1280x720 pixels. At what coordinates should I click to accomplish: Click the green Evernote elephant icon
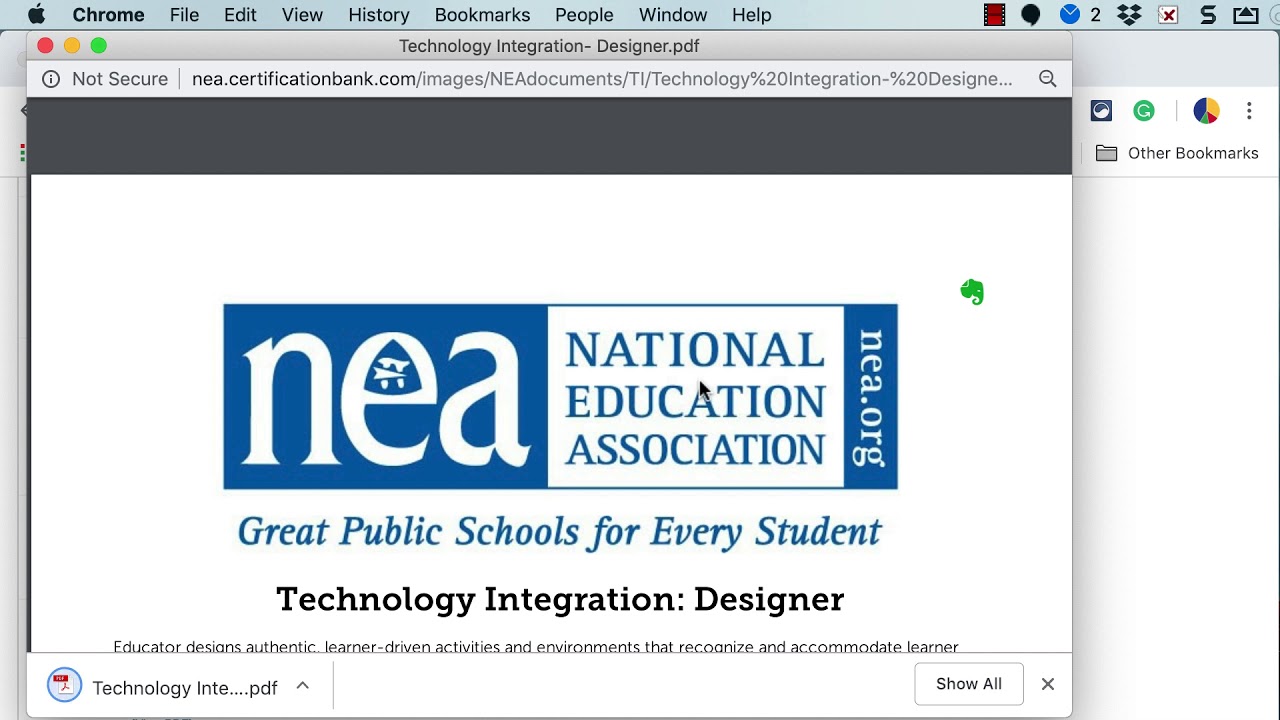972,292
